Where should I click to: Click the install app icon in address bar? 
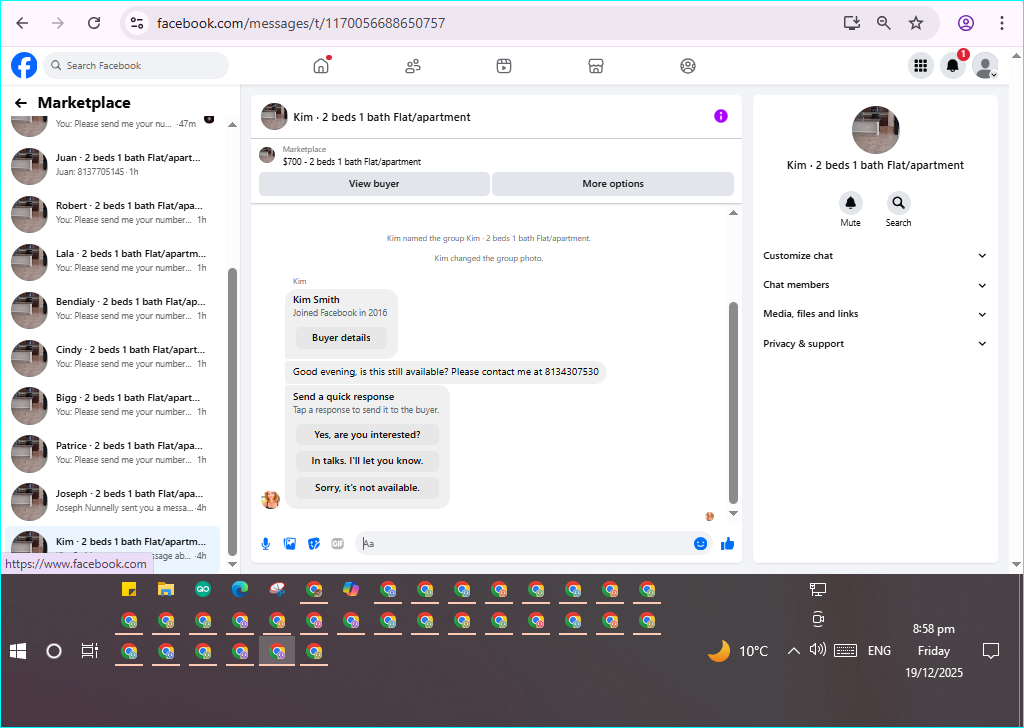[852, 24]
